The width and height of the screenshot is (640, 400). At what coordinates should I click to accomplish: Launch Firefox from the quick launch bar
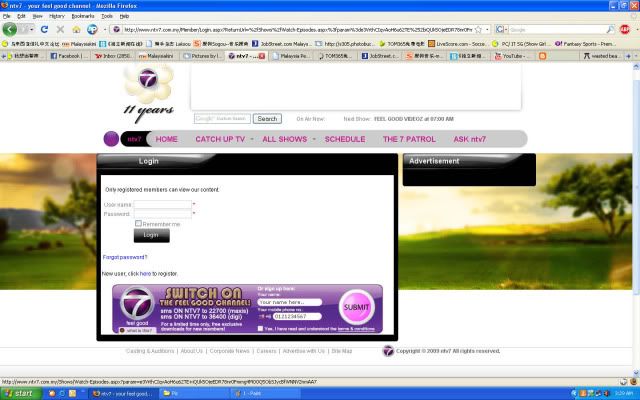pyautogui.click(x=52, y=393)
